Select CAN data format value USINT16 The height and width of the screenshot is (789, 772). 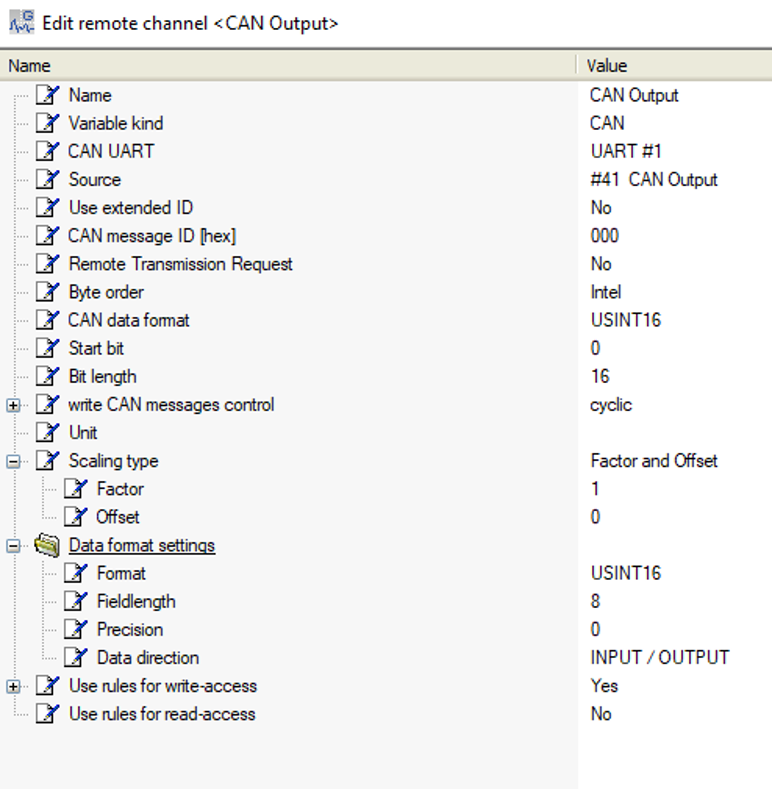point(626,321)
